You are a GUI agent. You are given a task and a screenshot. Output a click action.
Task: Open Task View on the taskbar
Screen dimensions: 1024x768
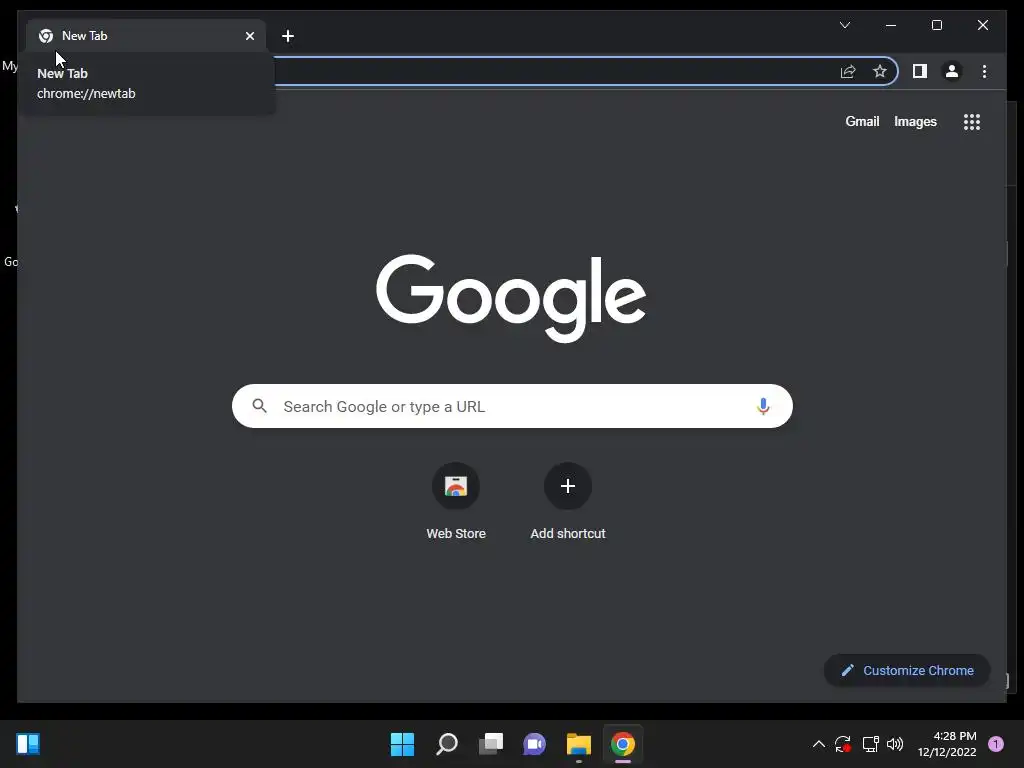coord(490,744)
